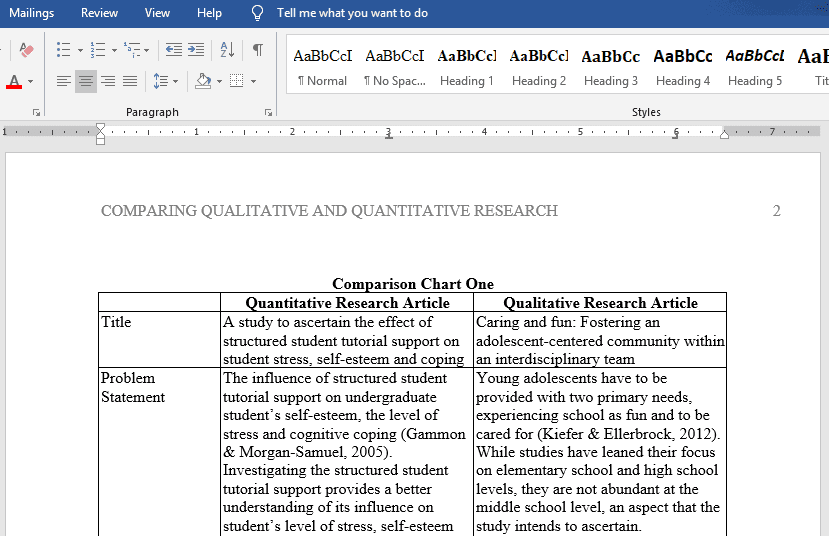
Task: Click the first line indent marker on ruler
Action: pos(100,127)
